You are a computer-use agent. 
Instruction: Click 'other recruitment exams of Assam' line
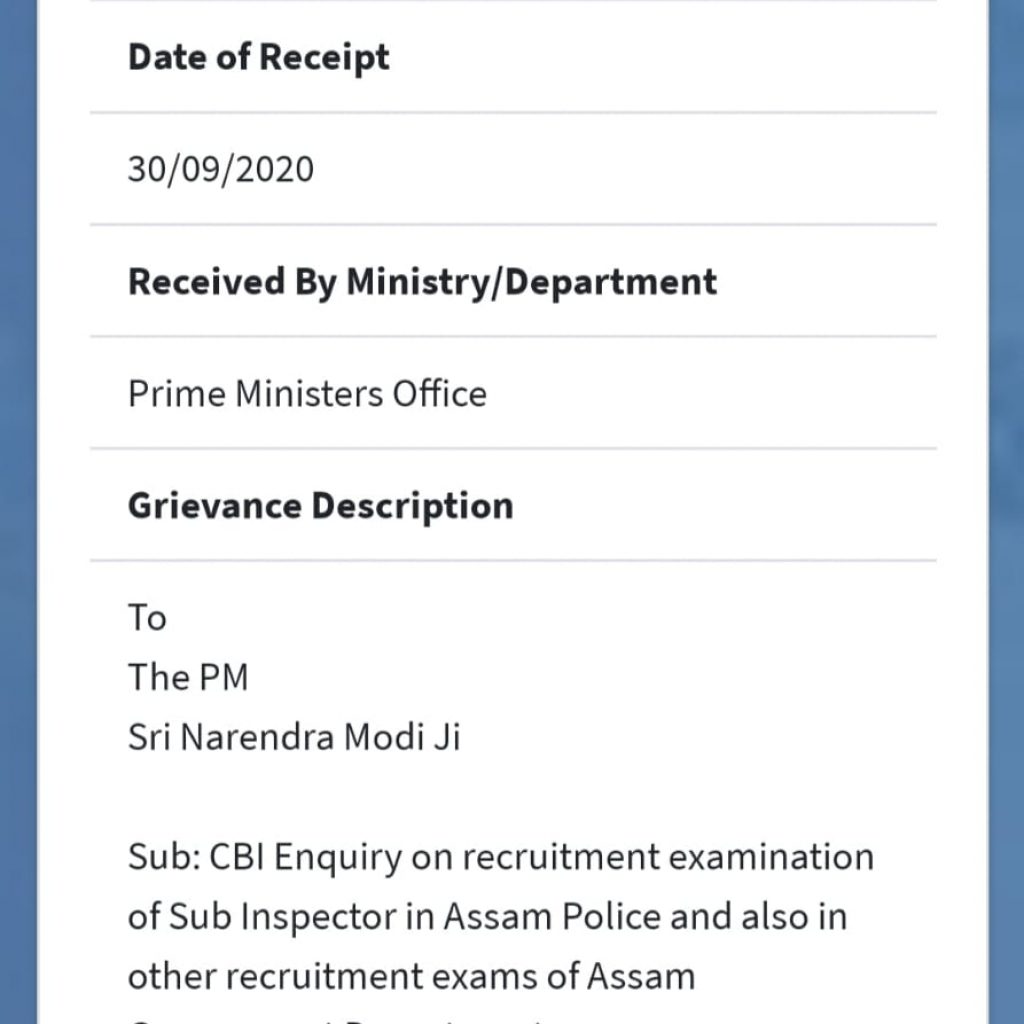(x=411, y=978)
